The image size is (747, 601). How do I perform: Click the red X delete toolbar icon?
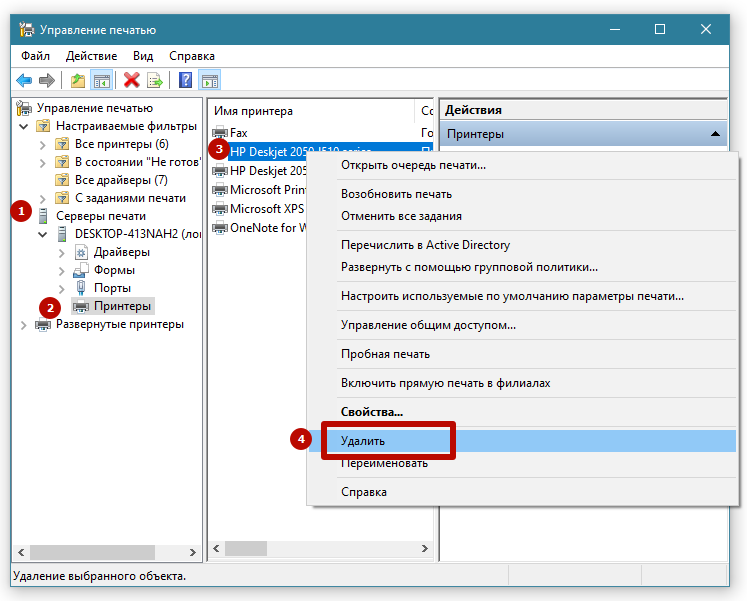(131, 80)
